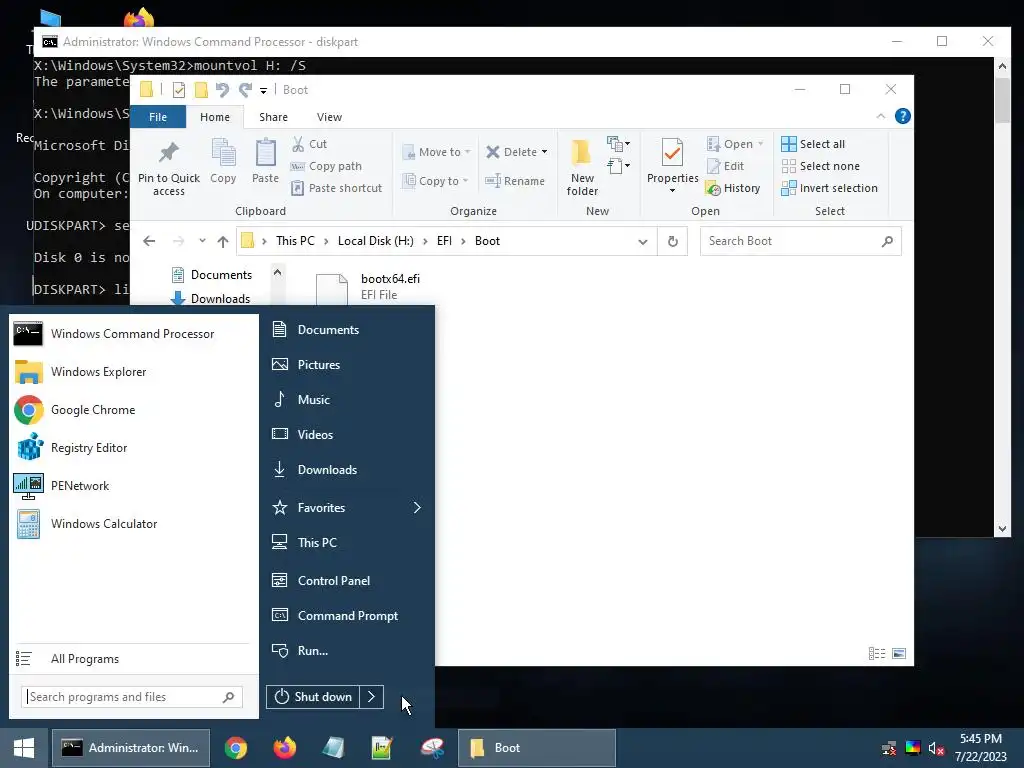Click the Shut down button
The height and width of the screenshot is (768, 1024).
313,697
